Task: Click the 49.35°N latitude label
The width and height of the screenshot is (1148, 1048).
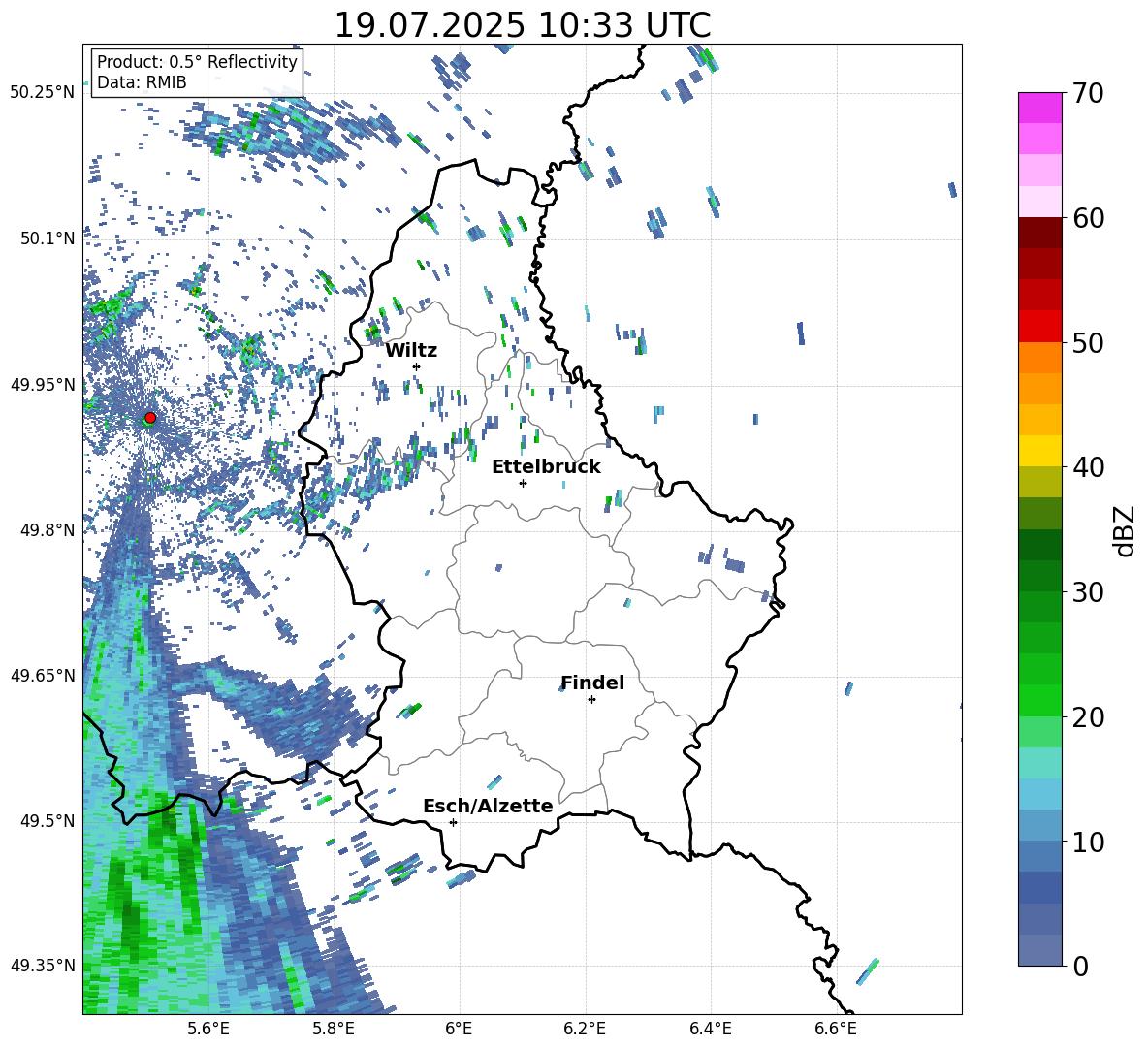Action: pyautogui.click(x=43, y=966)
